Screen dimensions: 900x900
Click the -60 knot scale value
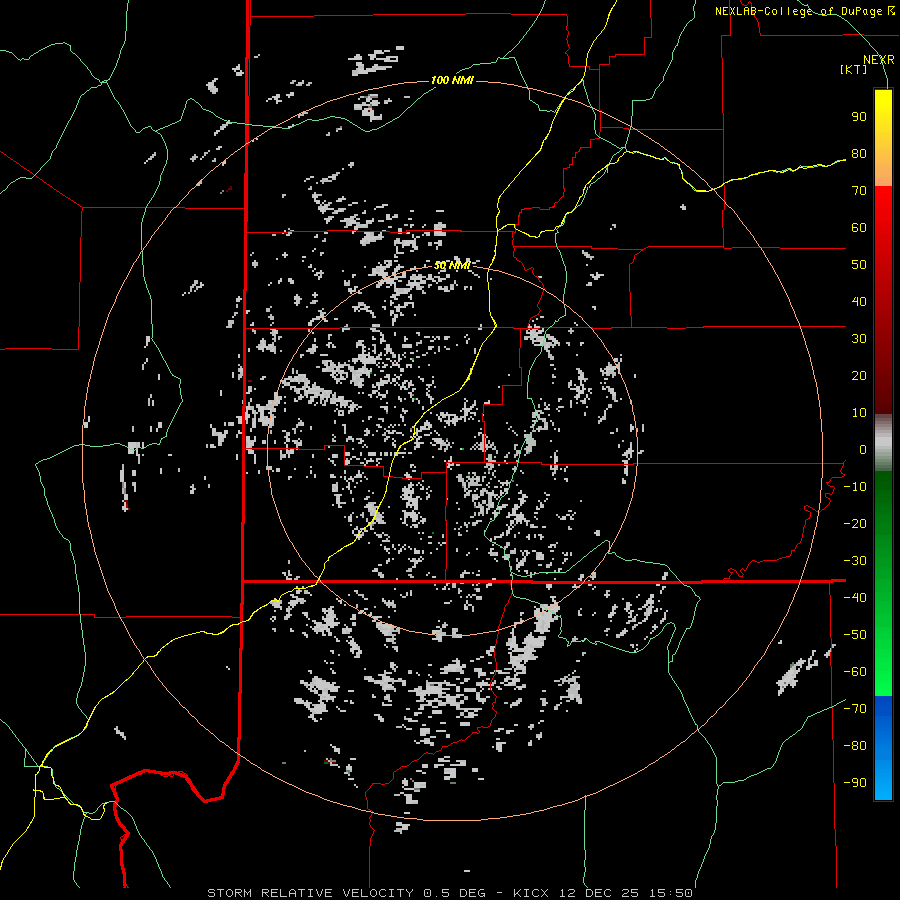point(855,672)
